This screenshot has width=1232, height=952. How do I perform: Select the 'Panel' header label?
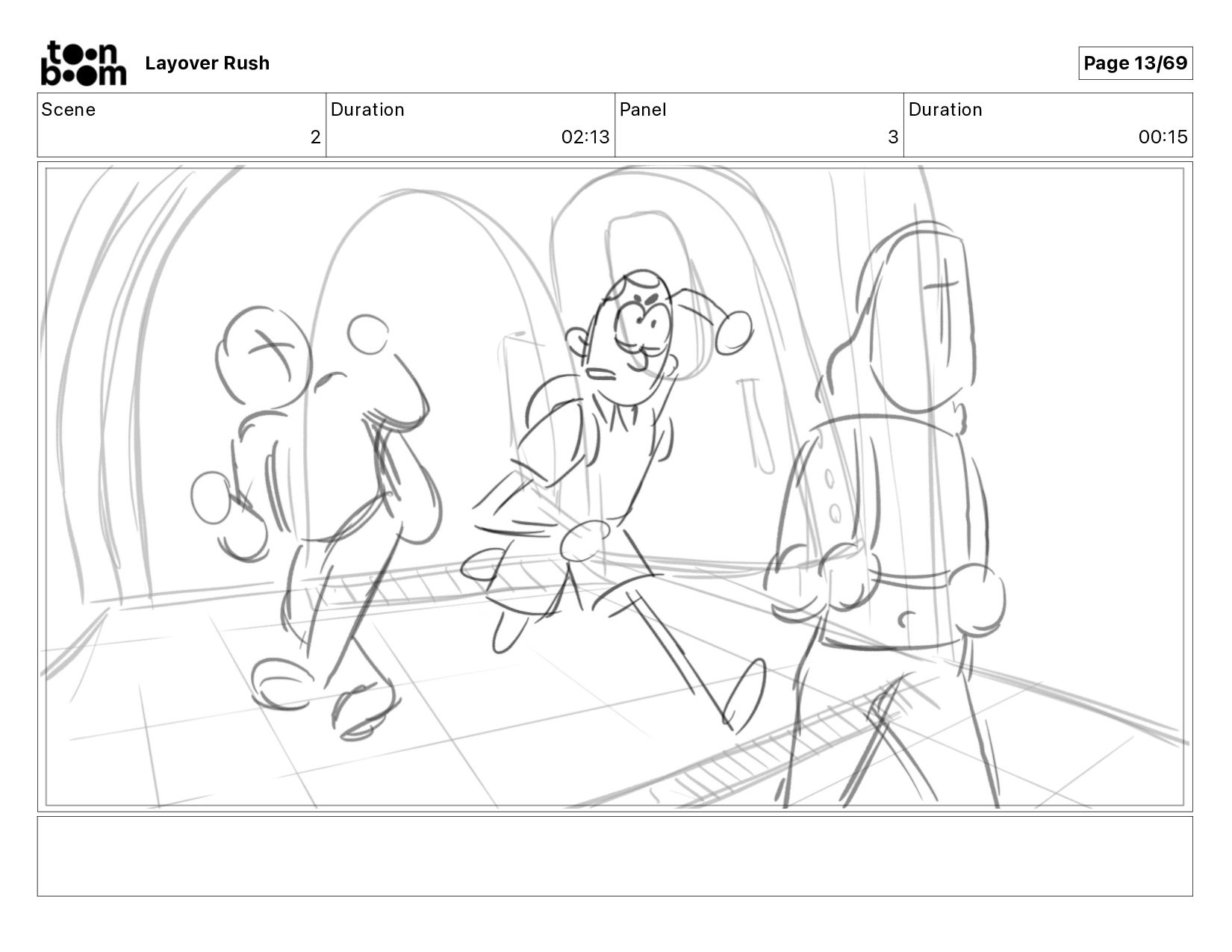point(643,110)
